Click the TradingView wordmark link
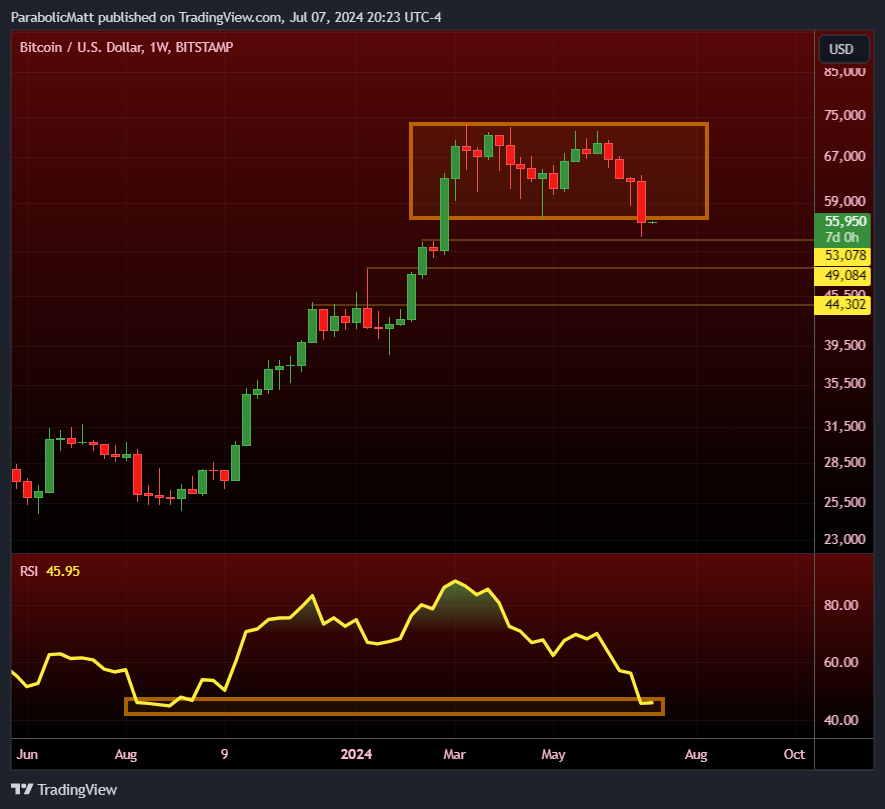Screen dimensions: 885x809 coord(77,789)
